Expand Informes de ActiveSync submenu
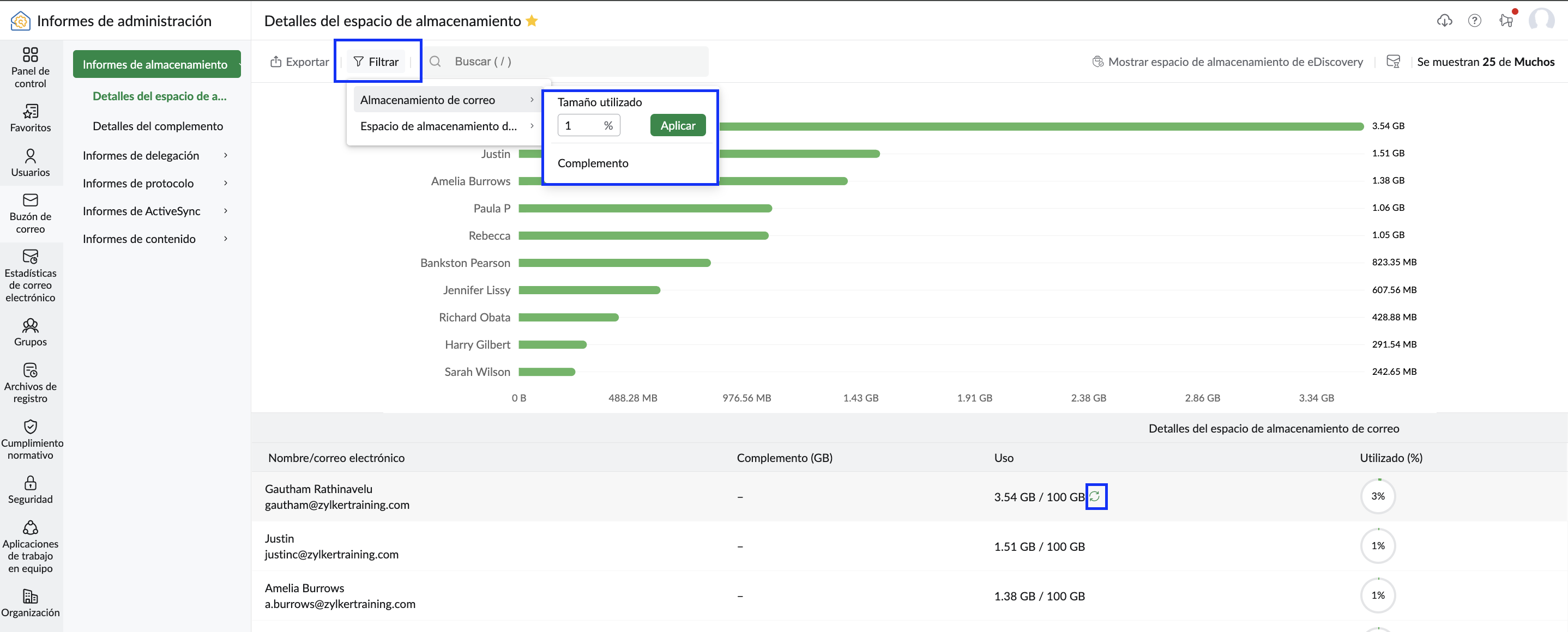The image size is (1568, 632). pyautogui.click(x=156, y=211)
